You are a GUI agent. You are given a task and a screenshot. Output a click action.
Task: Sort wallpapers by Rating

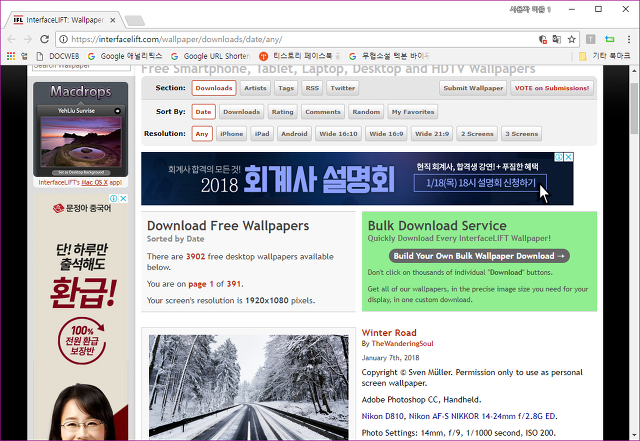pos(282,112)
